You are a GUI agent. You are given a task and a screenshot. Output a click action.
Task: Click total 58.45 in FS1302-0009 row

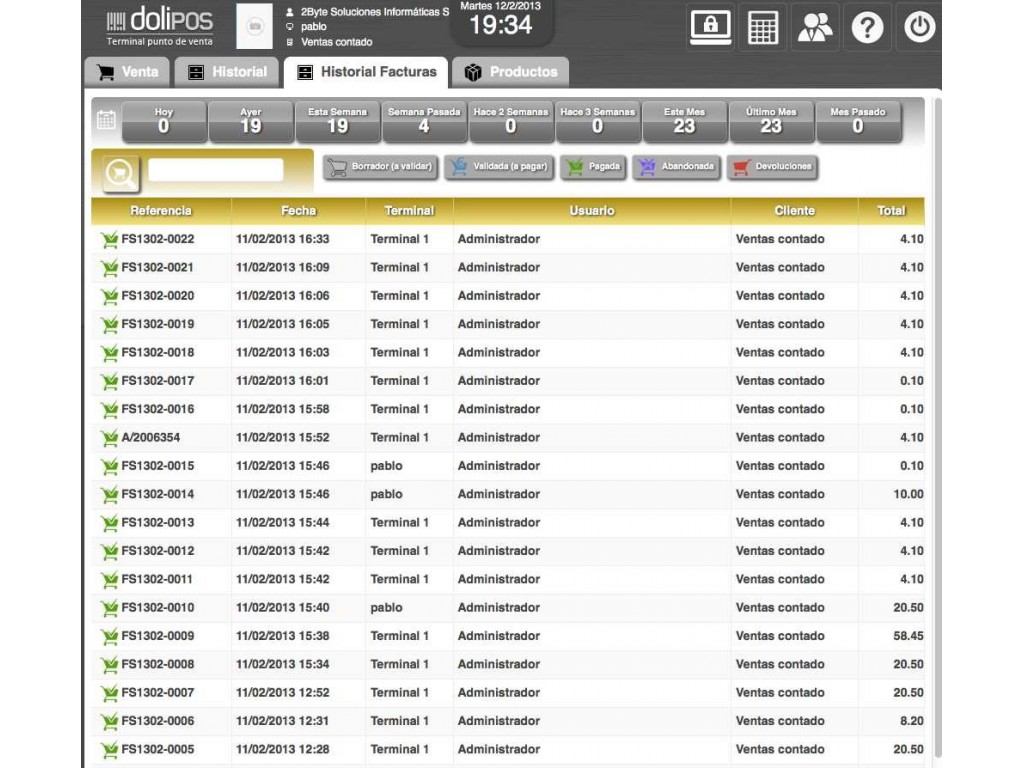pyautogui.click(x=908, y=636)
